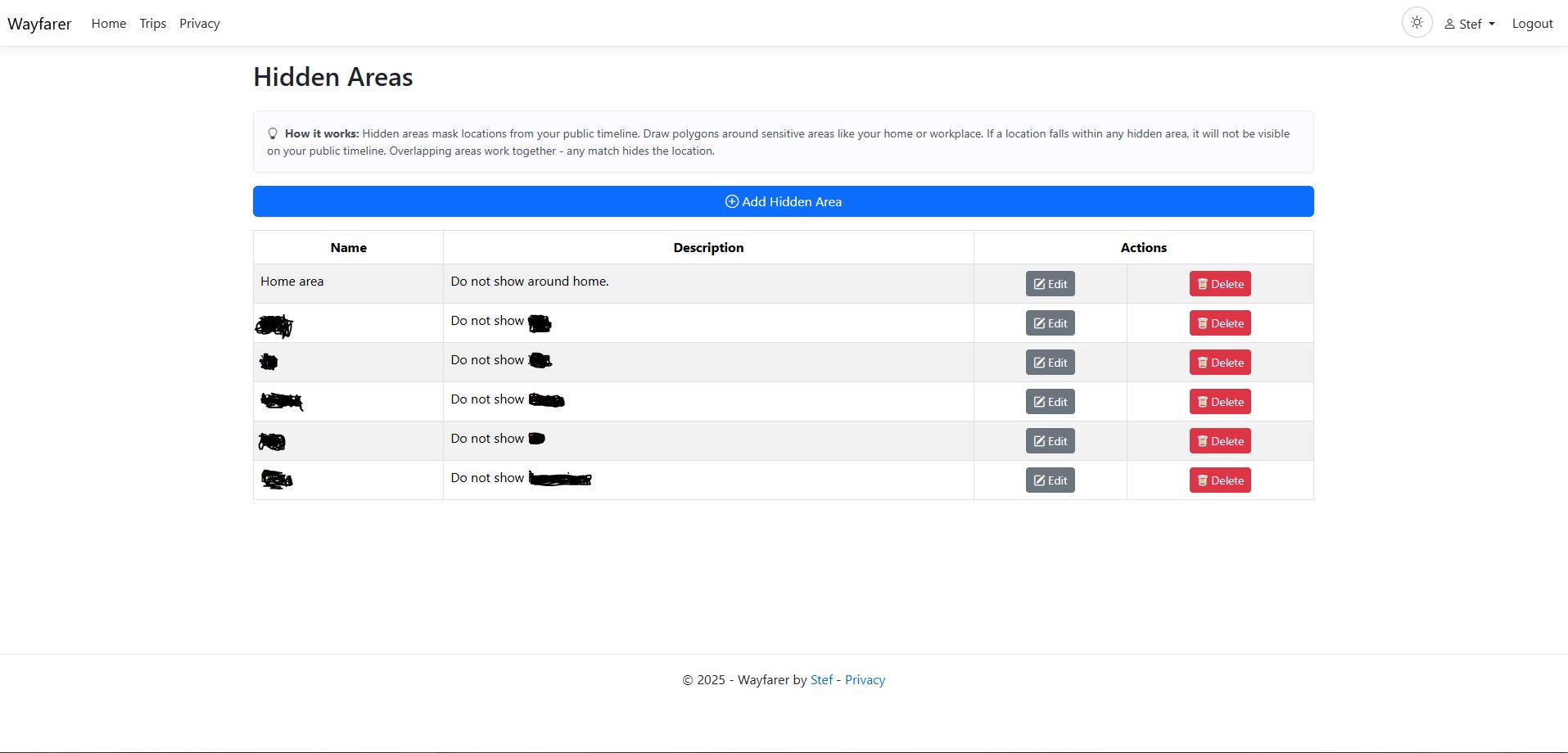Open the Trips nav item
Image resolution: width=1568 pixels, height=753 pixels.
point(152,24)
